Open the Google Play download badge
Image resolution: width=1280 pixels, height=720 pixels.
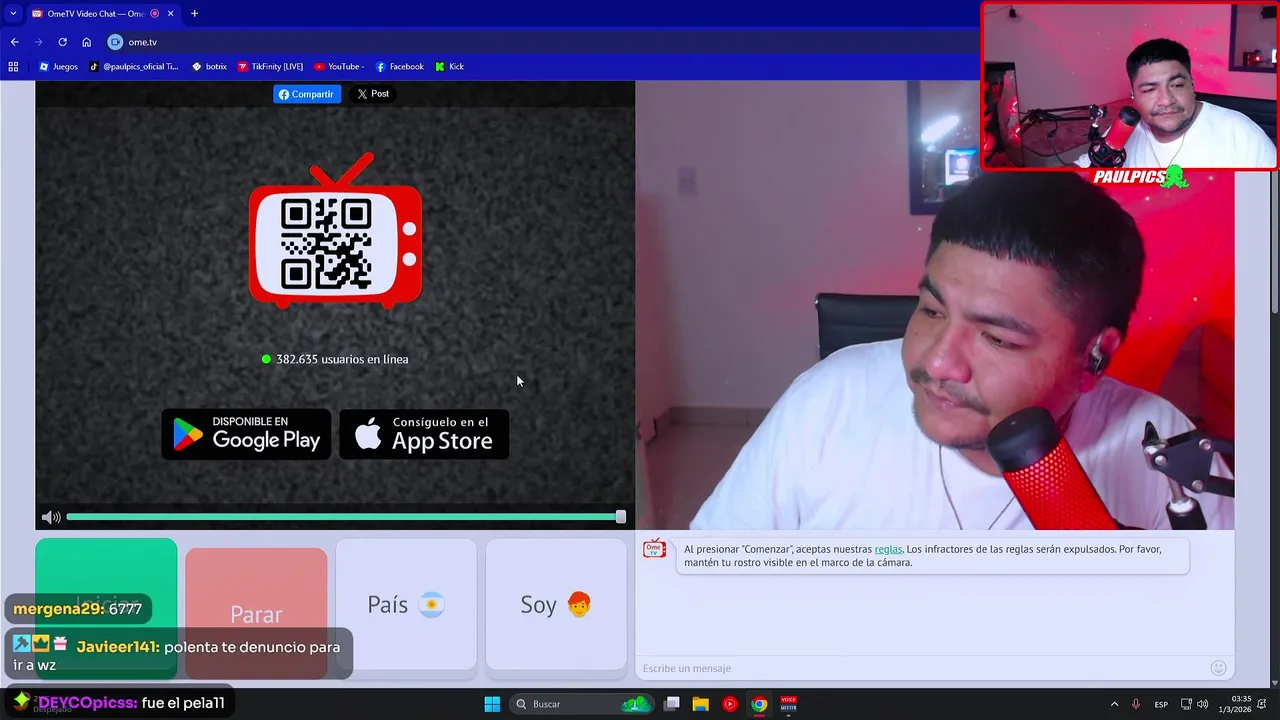[x=246, y=434]
